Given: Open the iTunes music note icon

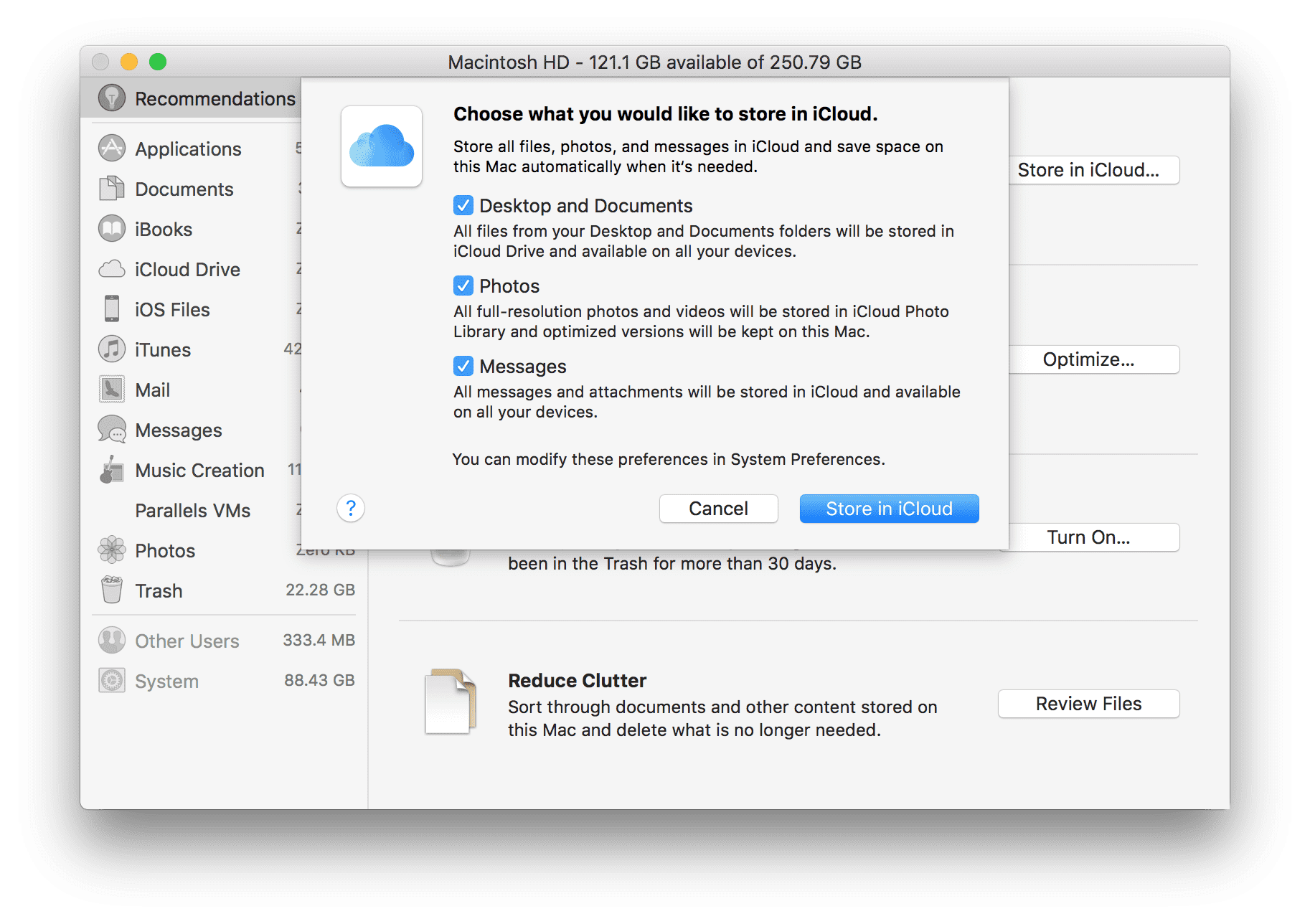Looking at the screenshot, I should (x=111, y=349).
